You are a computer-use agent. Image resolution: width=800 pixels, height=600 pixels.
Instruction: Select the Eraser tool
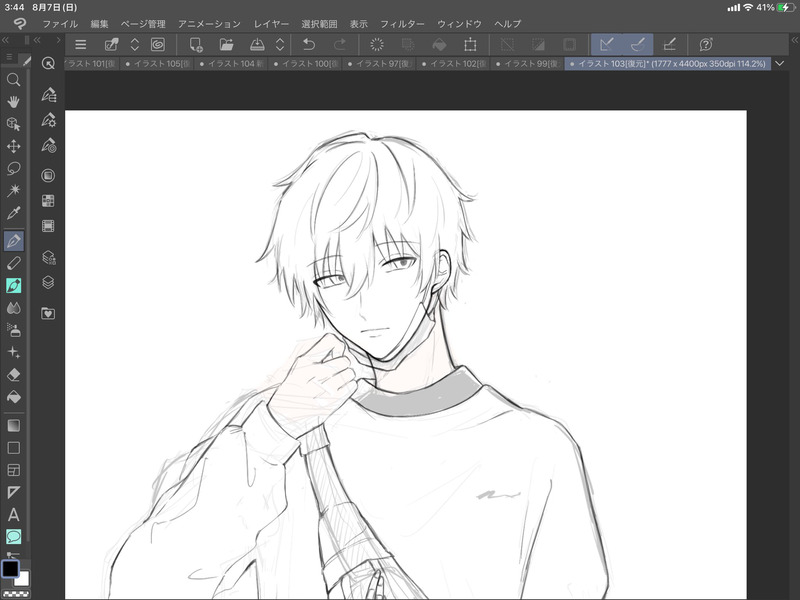click(x=14, y=374)
